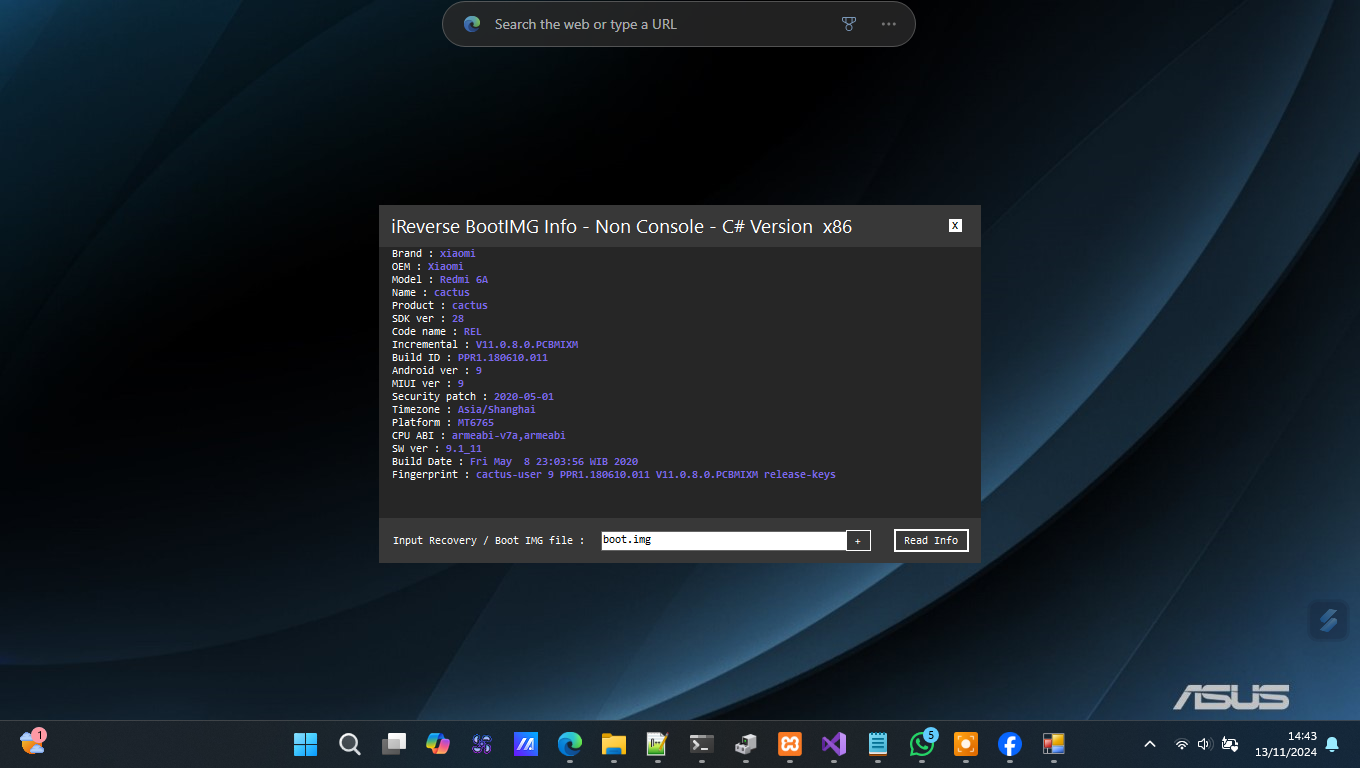Viewport: 1360px width, 768px height.
Task: Click the battery status tray icon
Action: (x=1229, y=744)
